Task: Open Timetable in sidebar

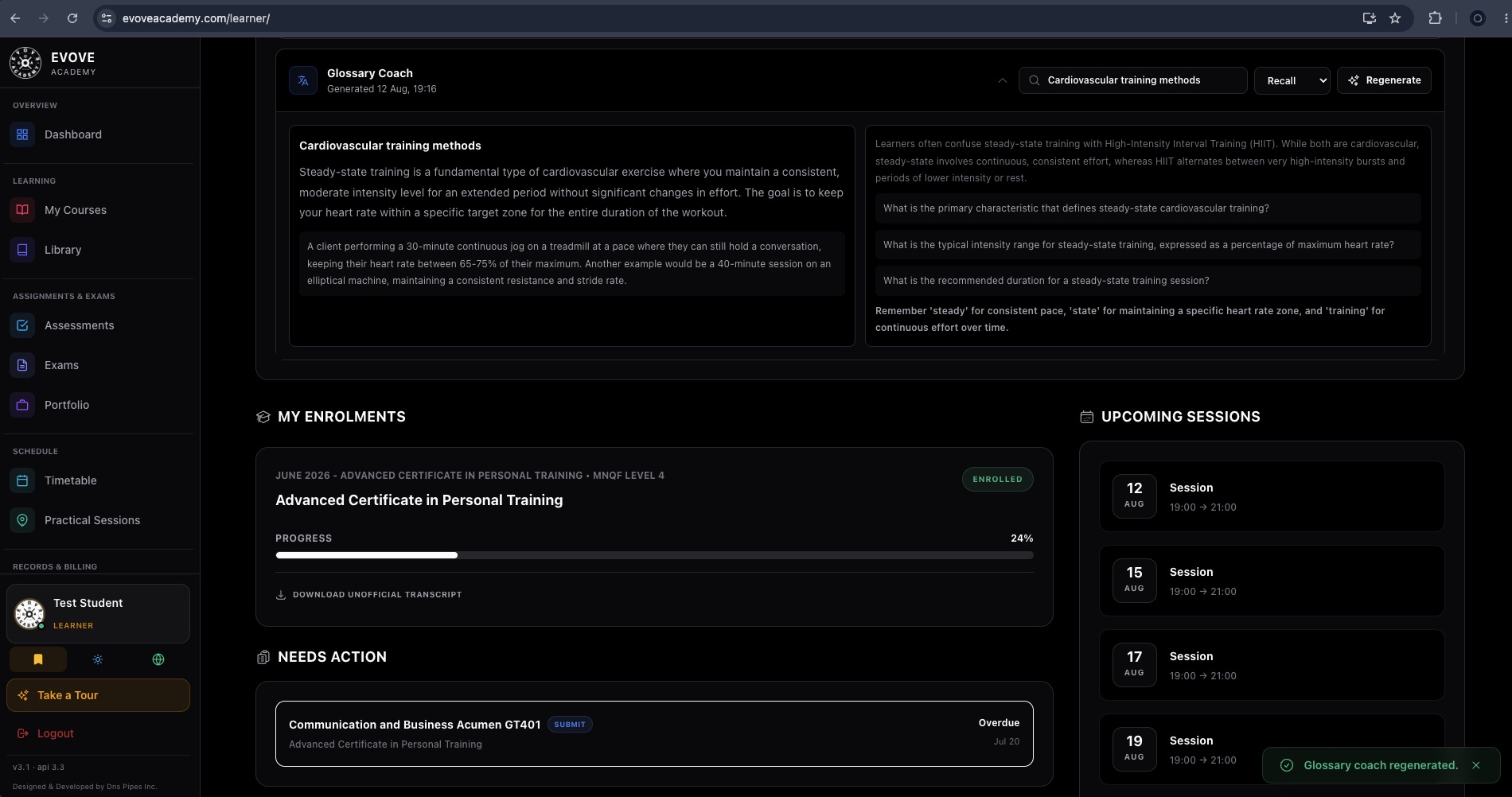Action: [x=98, y=480]
